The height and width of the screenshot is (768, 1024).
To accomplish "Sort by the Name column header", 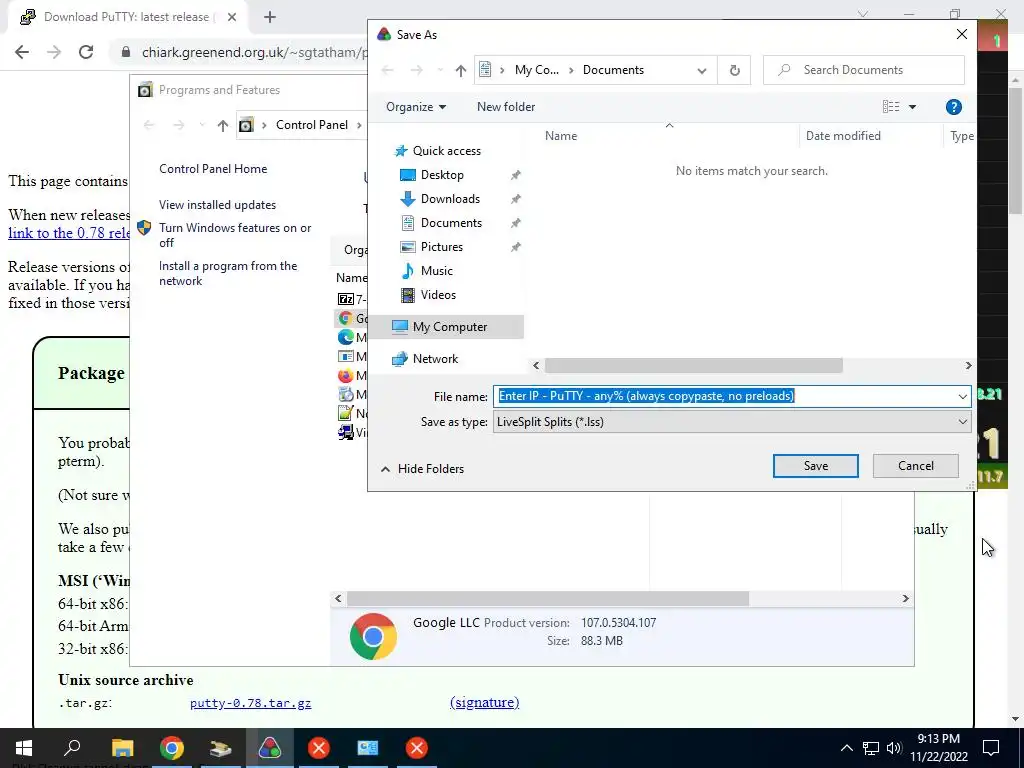I will [560, 136].
